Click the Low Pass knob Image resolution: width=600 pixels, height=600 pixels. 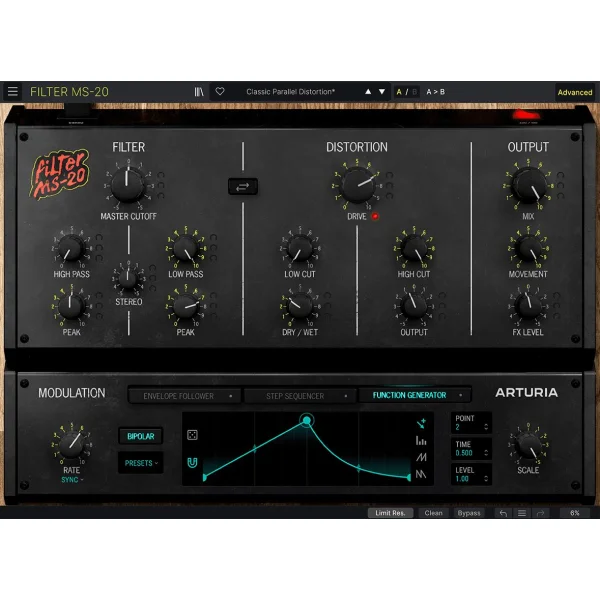pyautogui.click(x=186, y=248)
